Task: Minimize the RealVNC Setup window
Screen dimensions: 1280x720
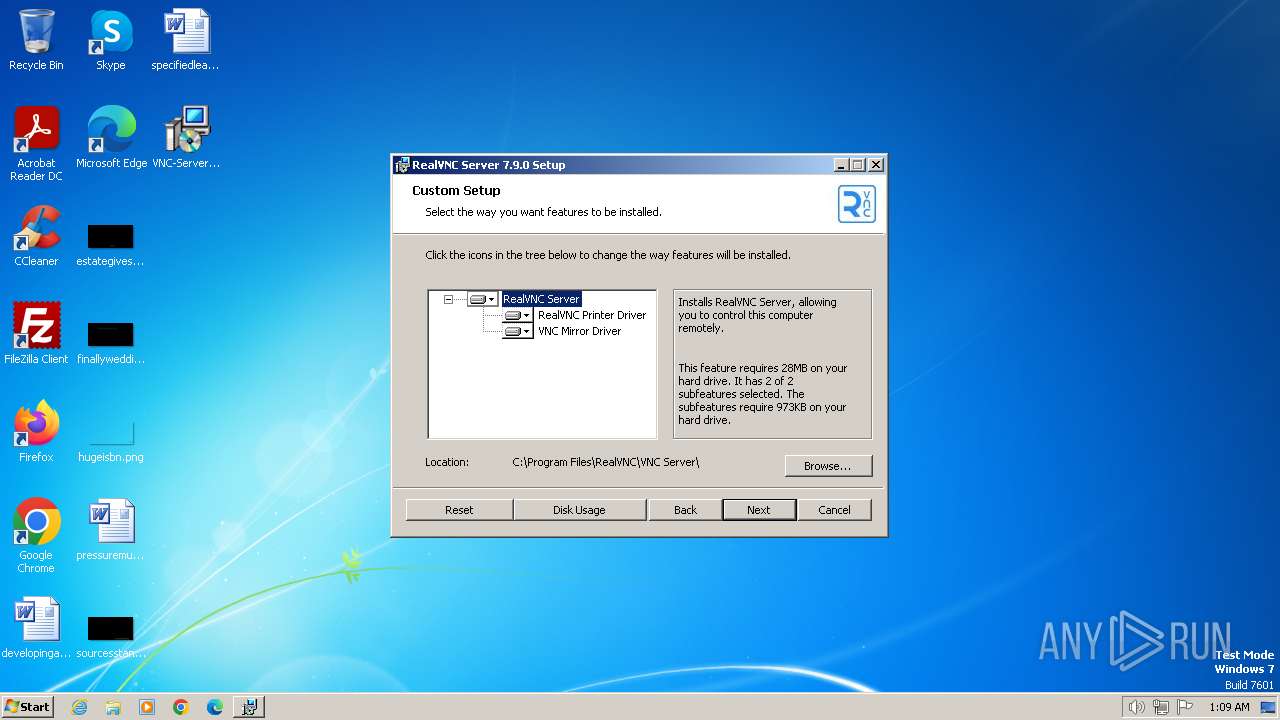Action: point(841,165)
